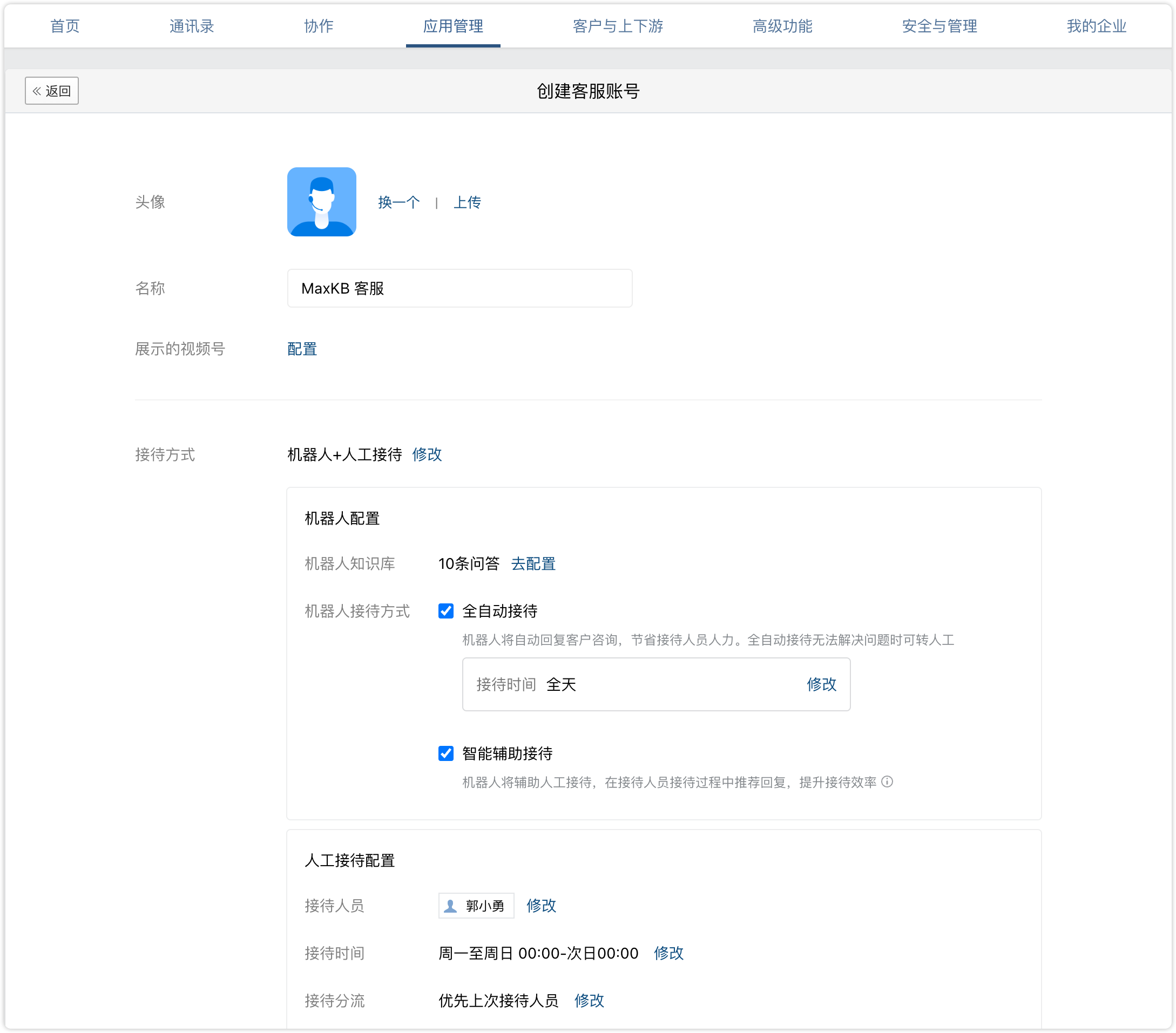This screenshot has width=1176, height=1033.
Task: Click the 返回 button
Action: (x=51, y=90)
